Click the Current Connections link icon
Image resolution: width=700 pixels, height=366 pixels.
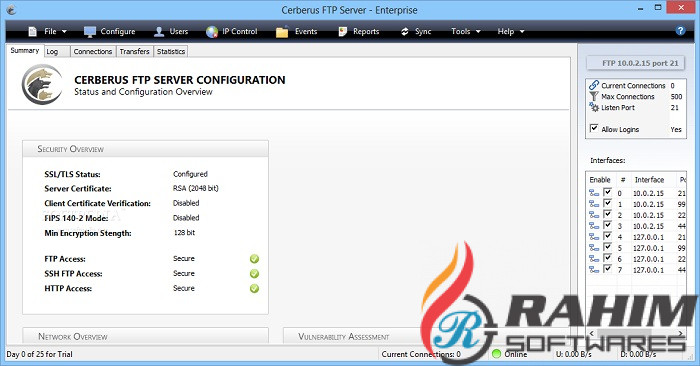click(x=594, y=85)
